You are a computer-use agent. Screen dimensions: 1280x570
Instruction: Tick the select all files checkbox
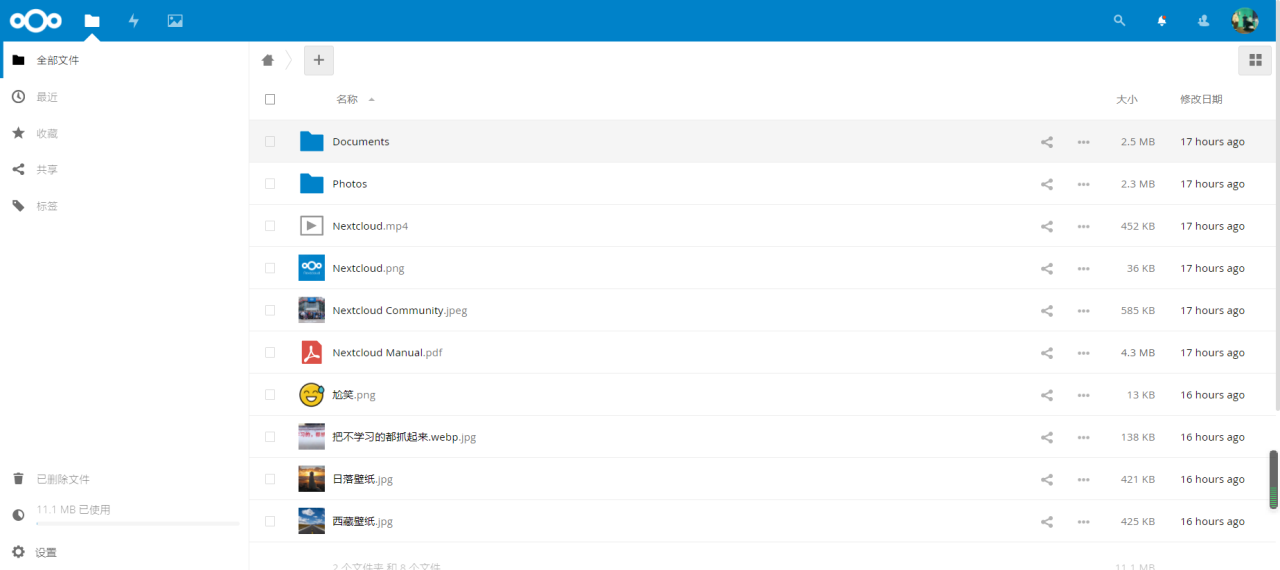(x=270, y=99)
